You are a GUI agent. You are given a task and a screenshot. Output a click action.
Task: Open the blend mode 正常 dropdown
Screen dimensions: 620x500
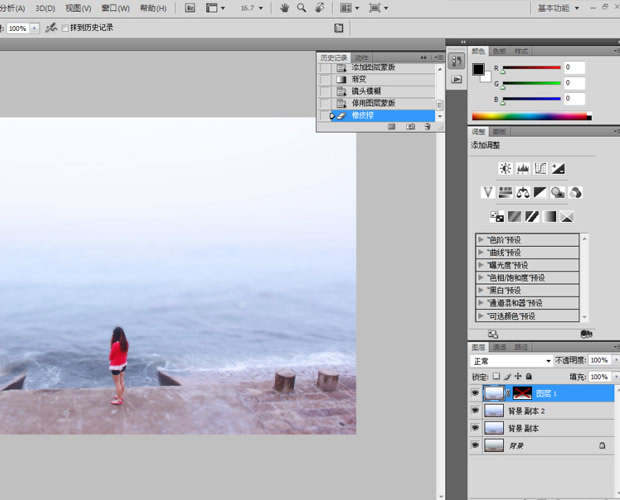click(511, 361)
